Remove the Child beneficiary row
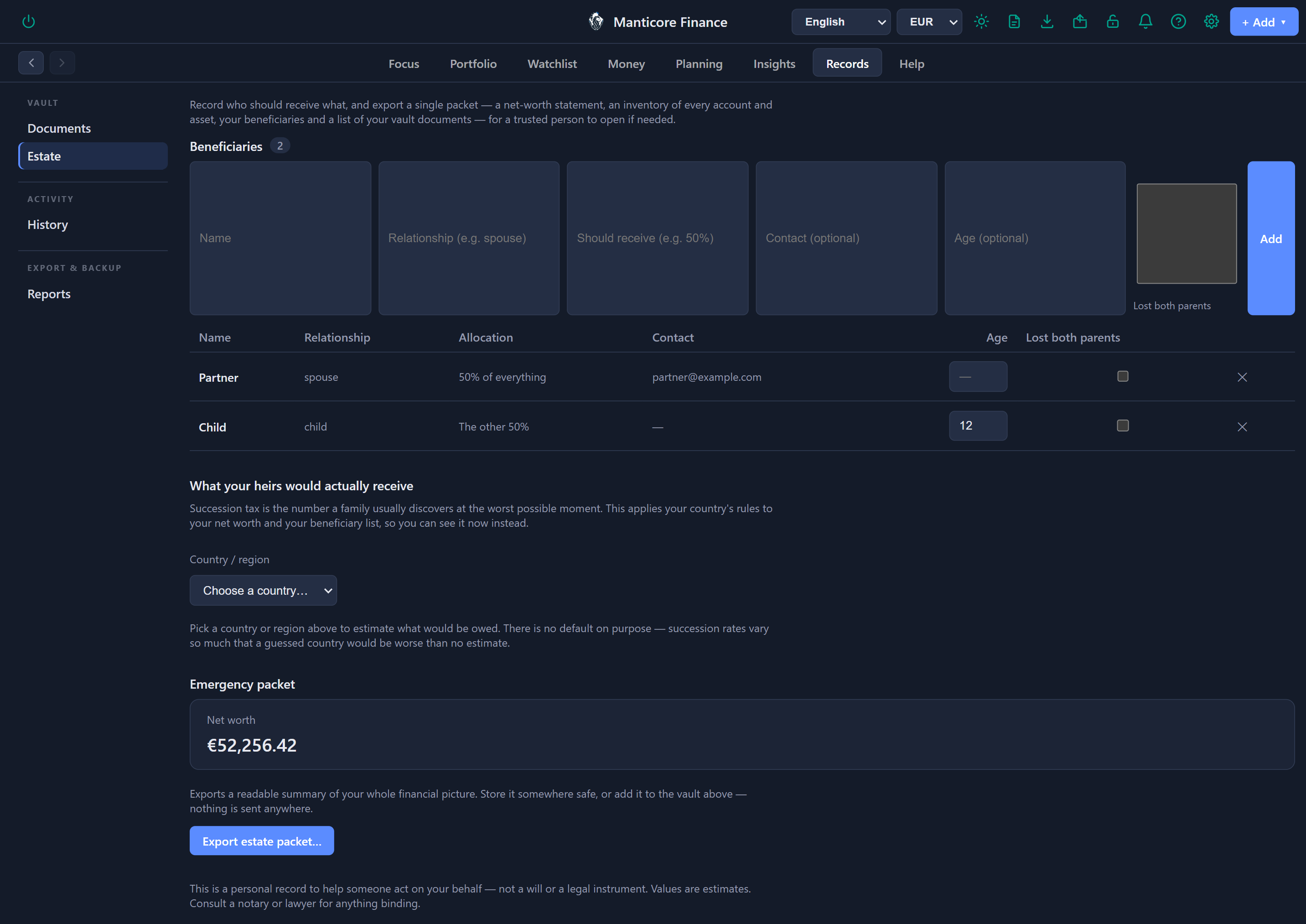The width and height of the screenshot is (1306, 924). click(1242, 427)
